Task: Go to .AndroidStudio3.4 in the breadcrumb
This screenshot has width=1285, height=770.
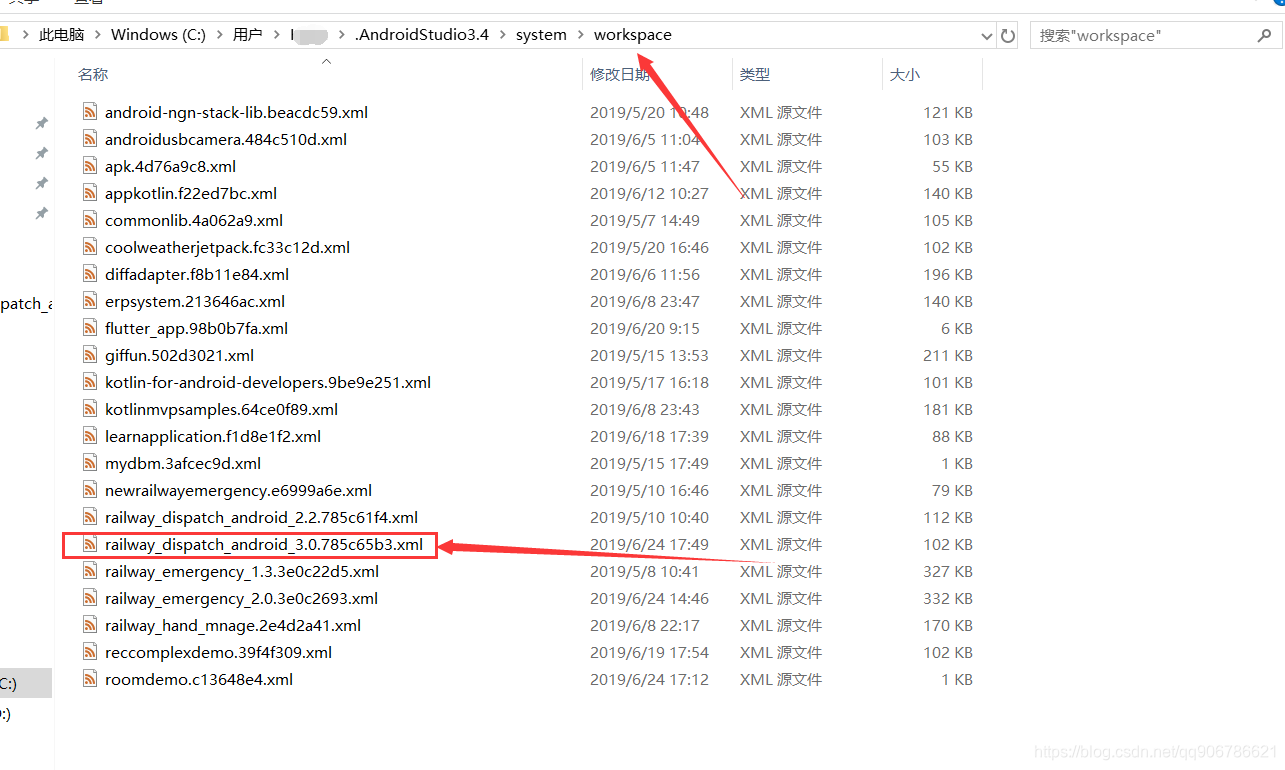Action: pos(422,35)
